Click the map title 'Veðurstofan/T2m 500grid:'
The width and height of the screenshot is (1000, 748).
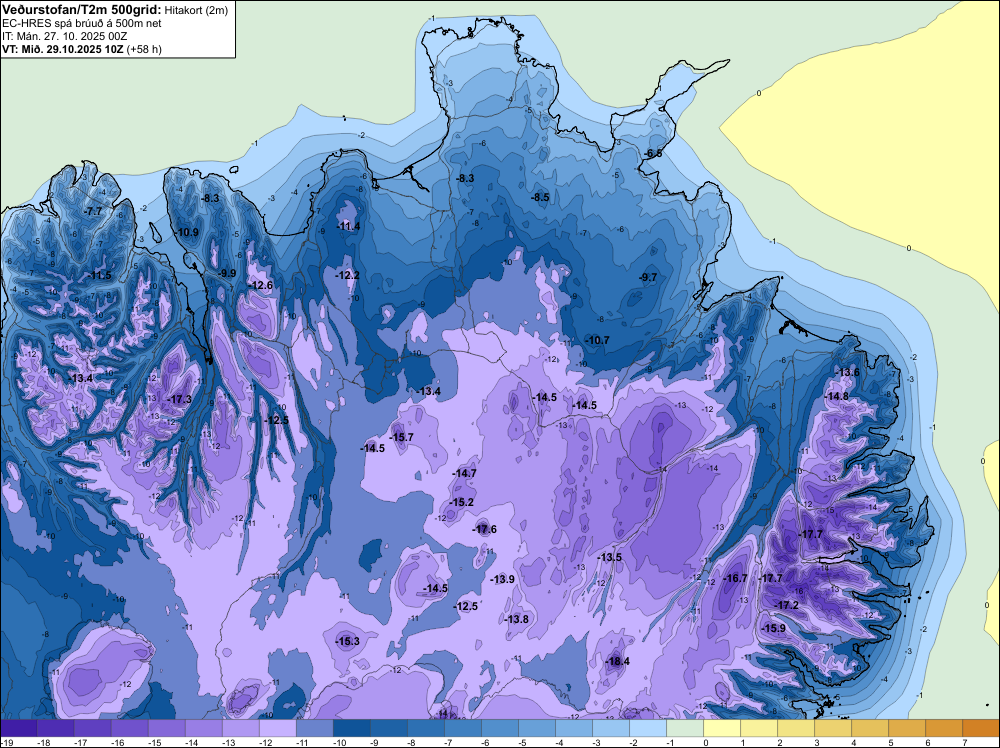click(x=80, y=10)
